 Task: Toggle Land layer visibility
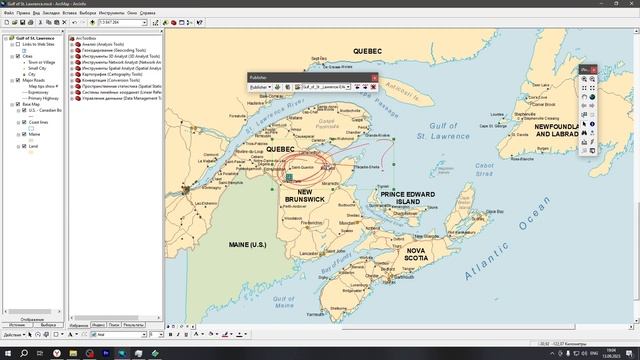pos(24,146)
